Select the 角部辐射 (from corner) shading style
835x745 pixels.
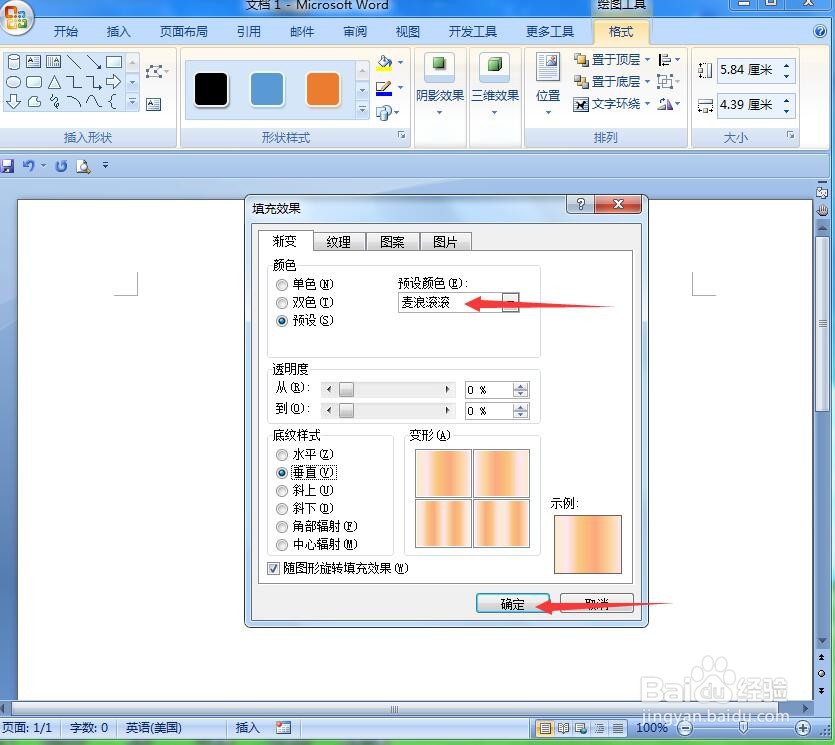point(282,527)
